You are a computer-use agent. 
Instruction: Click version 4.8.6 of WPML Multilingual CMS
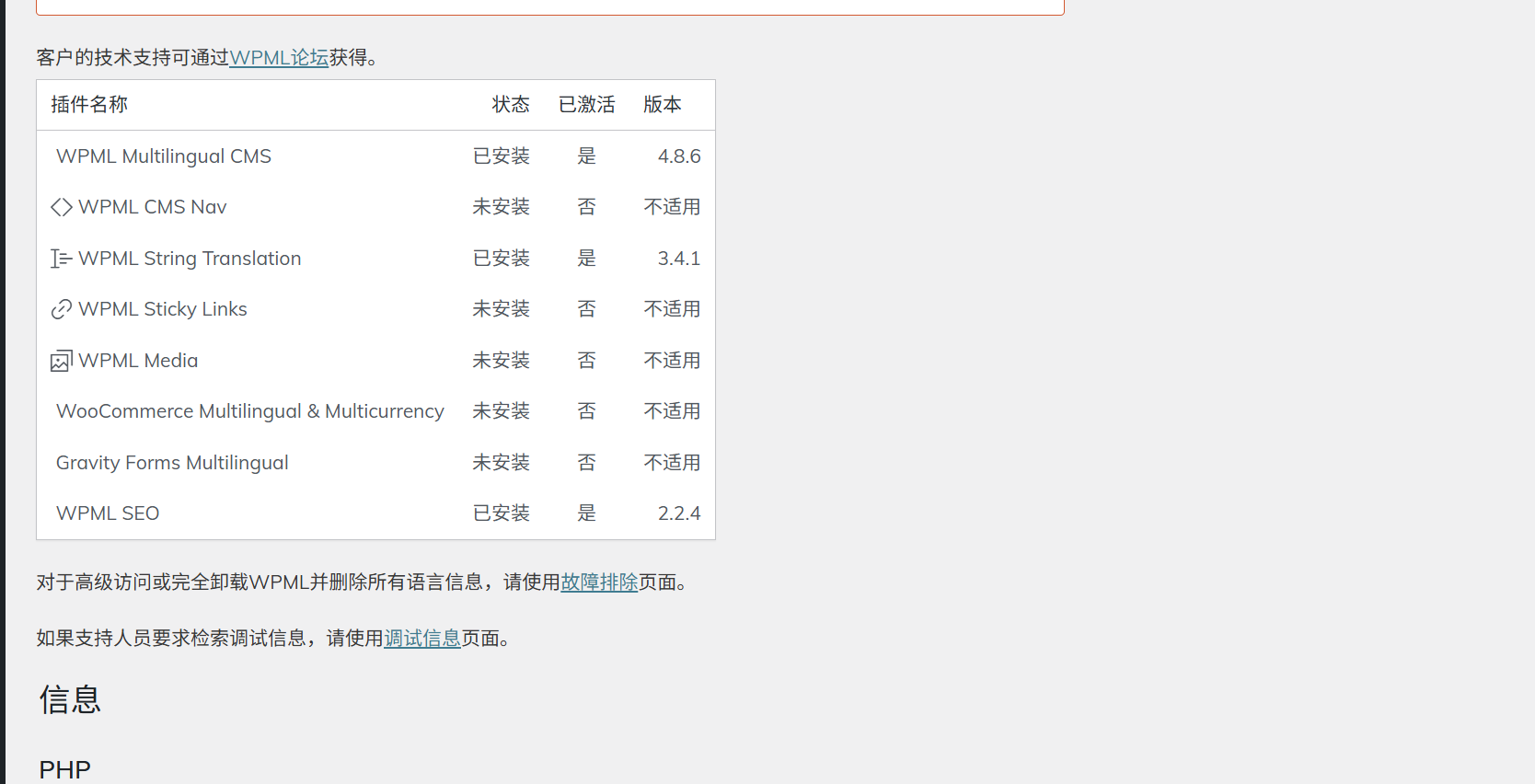679,156
